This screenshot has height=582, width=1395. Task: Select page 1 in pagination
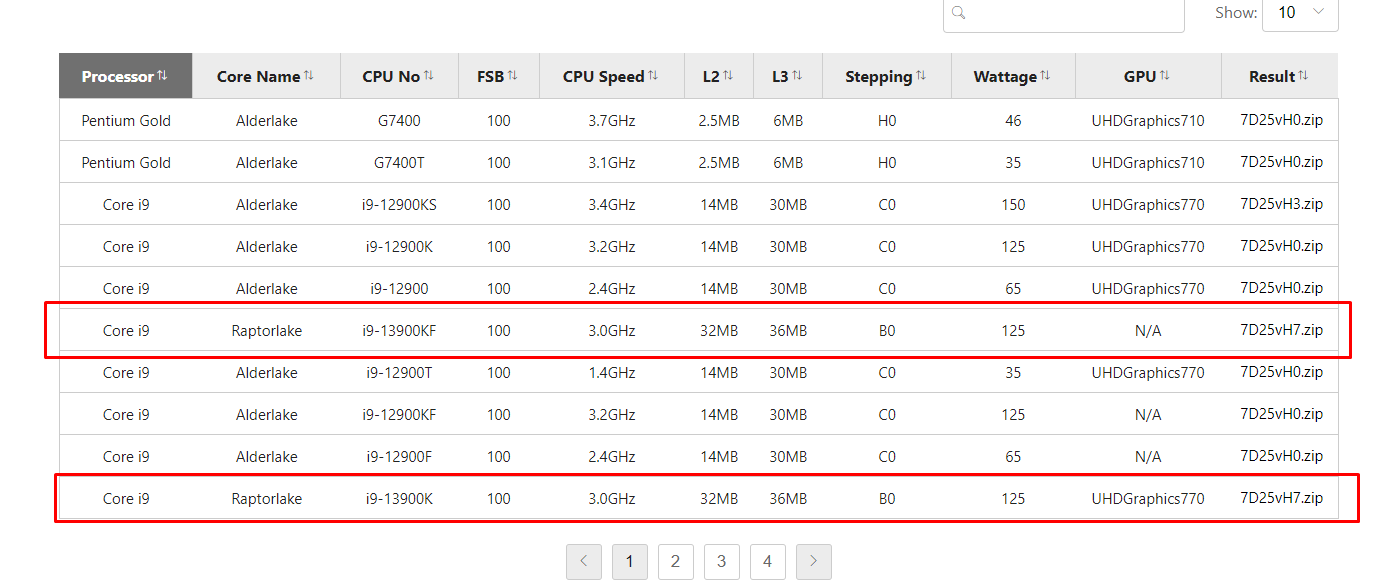630,562
